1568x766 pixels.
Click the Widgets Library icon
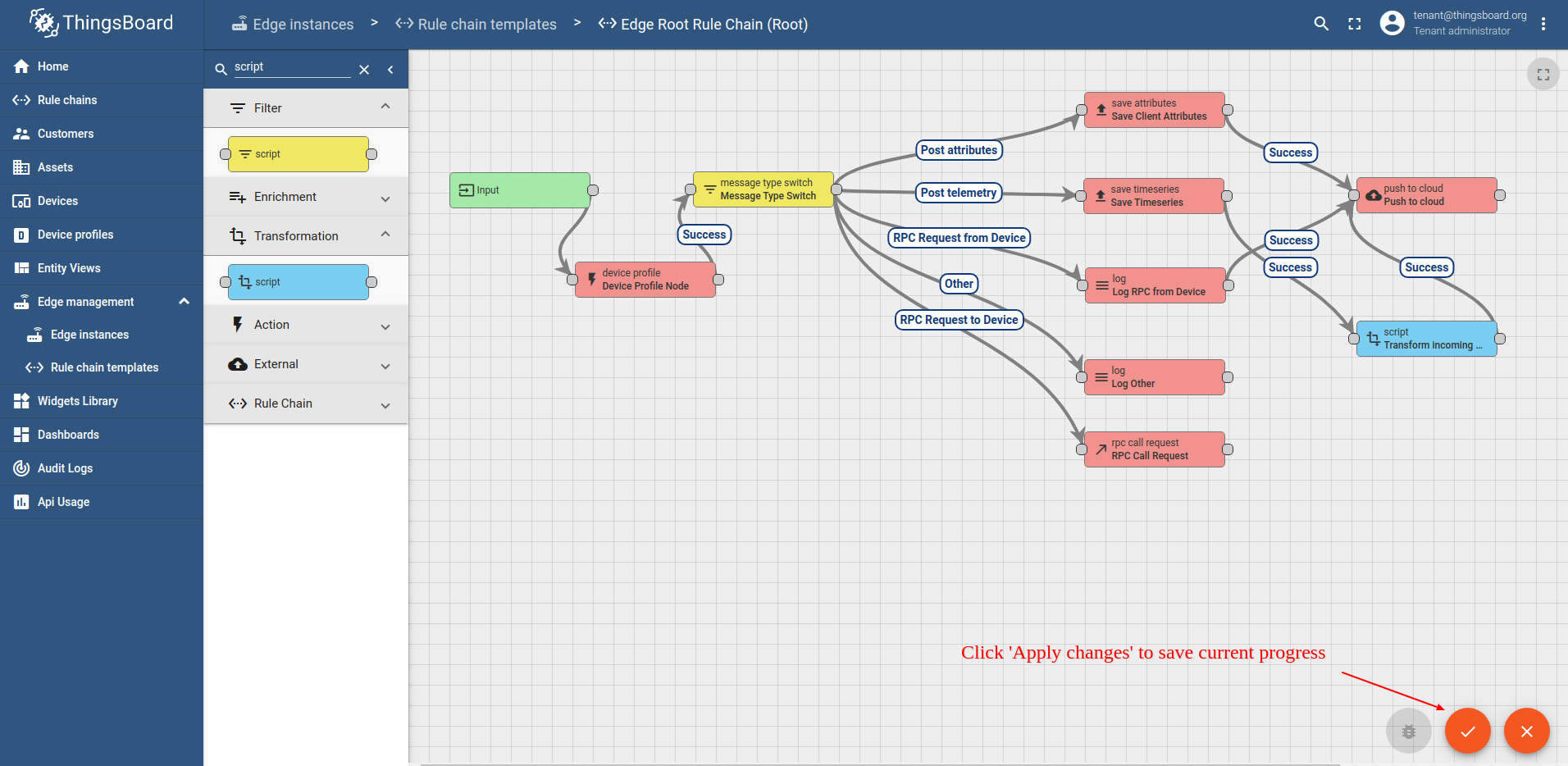click(x=21, y=401)
